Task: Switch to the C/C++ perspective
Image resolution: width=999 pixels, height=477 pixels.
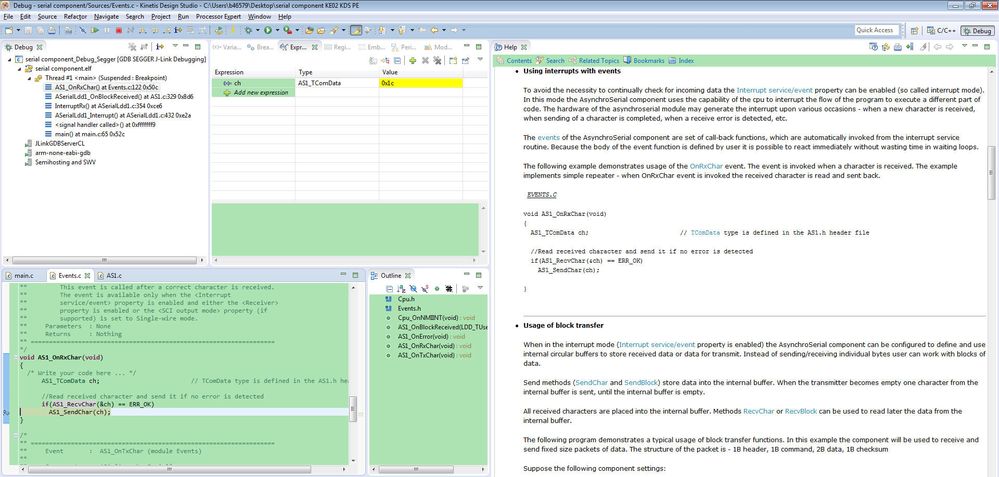Action: pos(941,30)
